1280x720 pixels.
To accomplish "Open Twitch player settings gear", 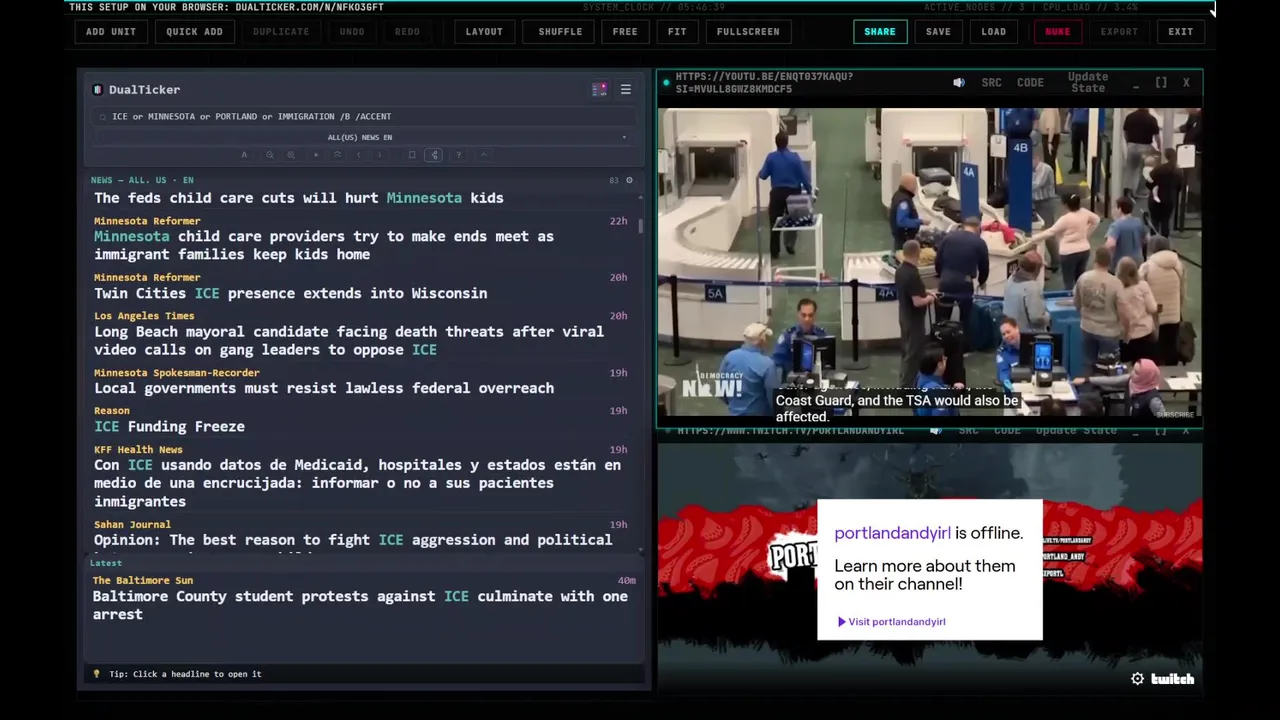I will point(1137,679).
